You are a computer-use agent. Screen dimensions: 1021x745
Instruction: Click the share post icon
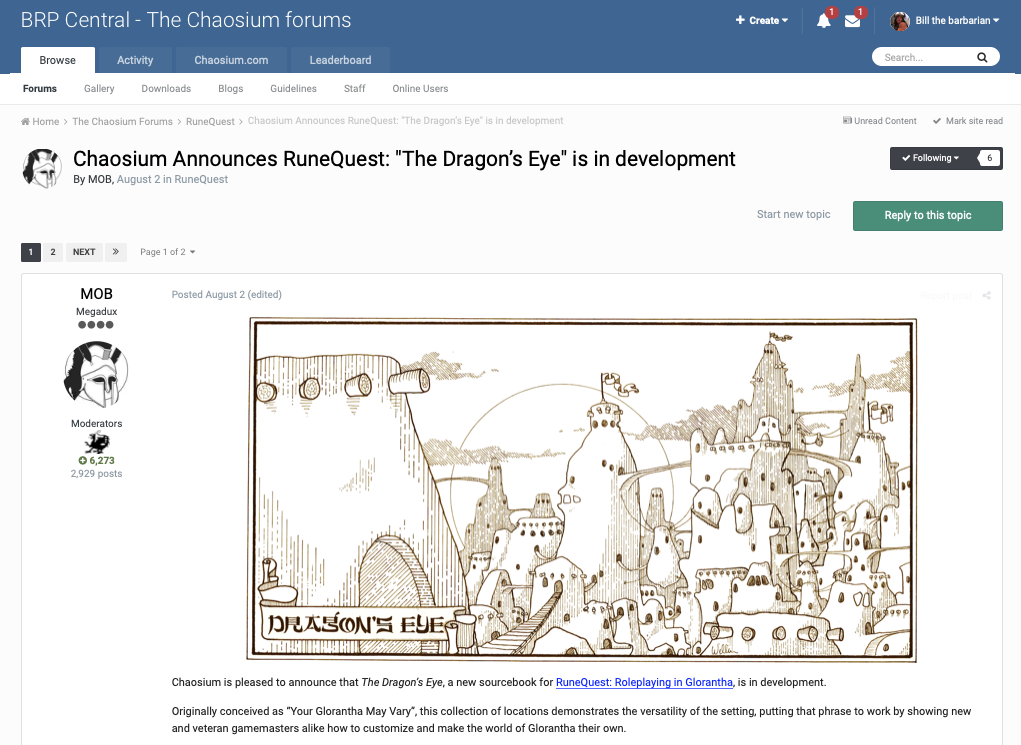pyautogui.click(x=986, y=296)
